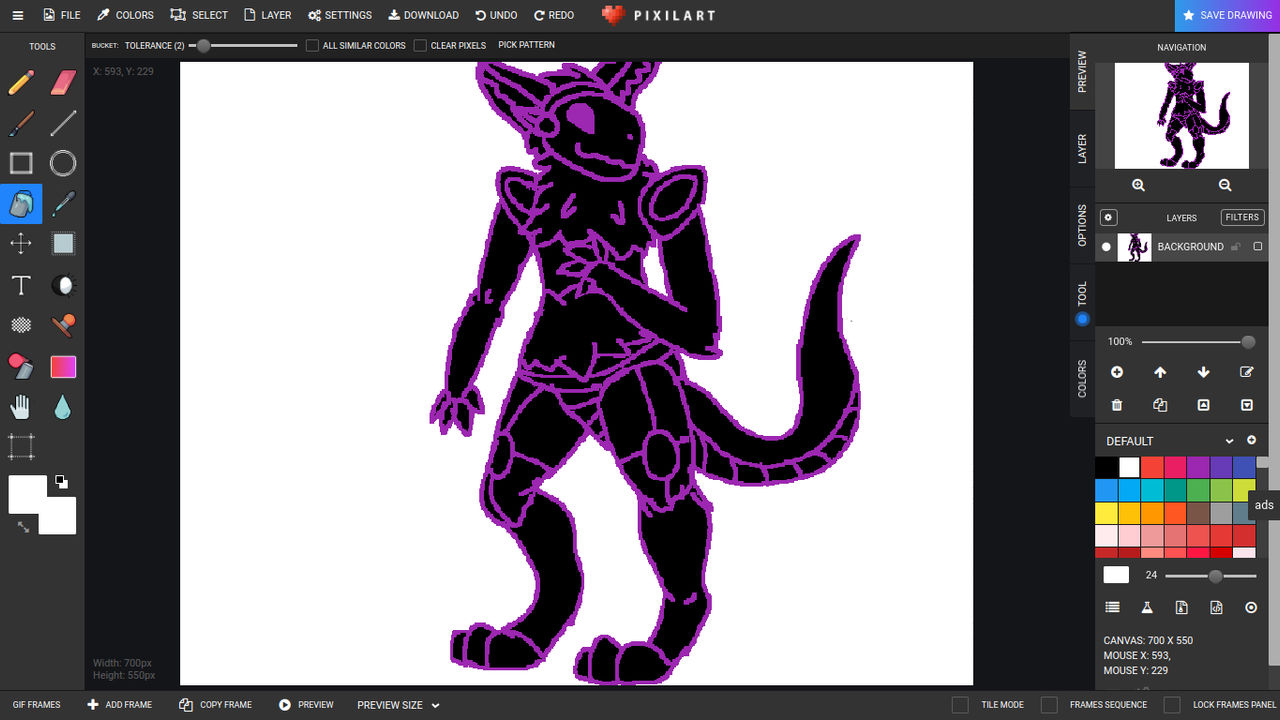Screen dimensions: 1280x720
Task: Reset colors to default black and white
Action: [62, 482]
